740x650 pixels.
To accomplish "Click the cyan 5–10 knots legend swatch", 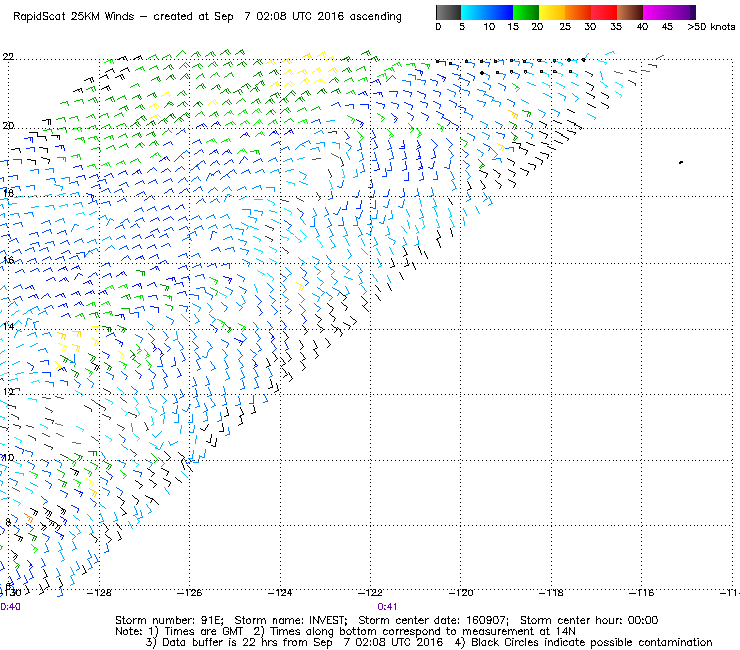I will [x=473, y=12].
